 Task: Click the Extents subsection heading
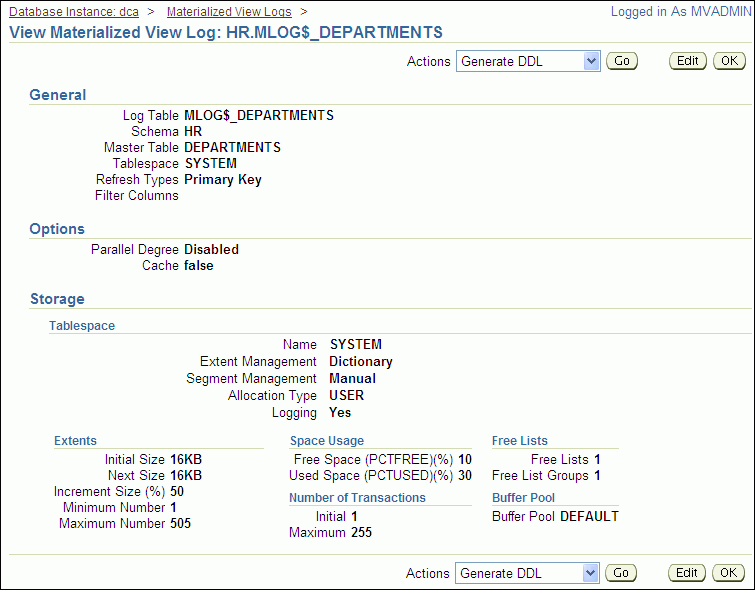(x=75, y=440)
